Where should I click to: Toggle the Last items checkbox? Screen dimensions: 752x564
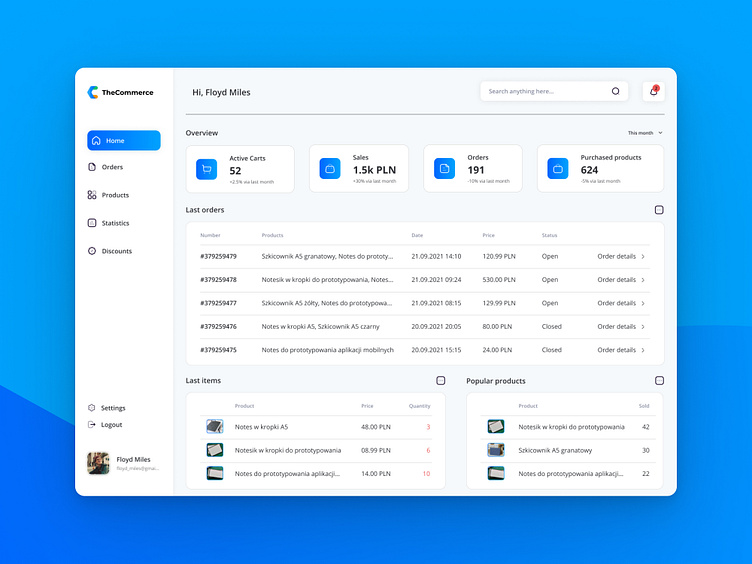[441, 381]
